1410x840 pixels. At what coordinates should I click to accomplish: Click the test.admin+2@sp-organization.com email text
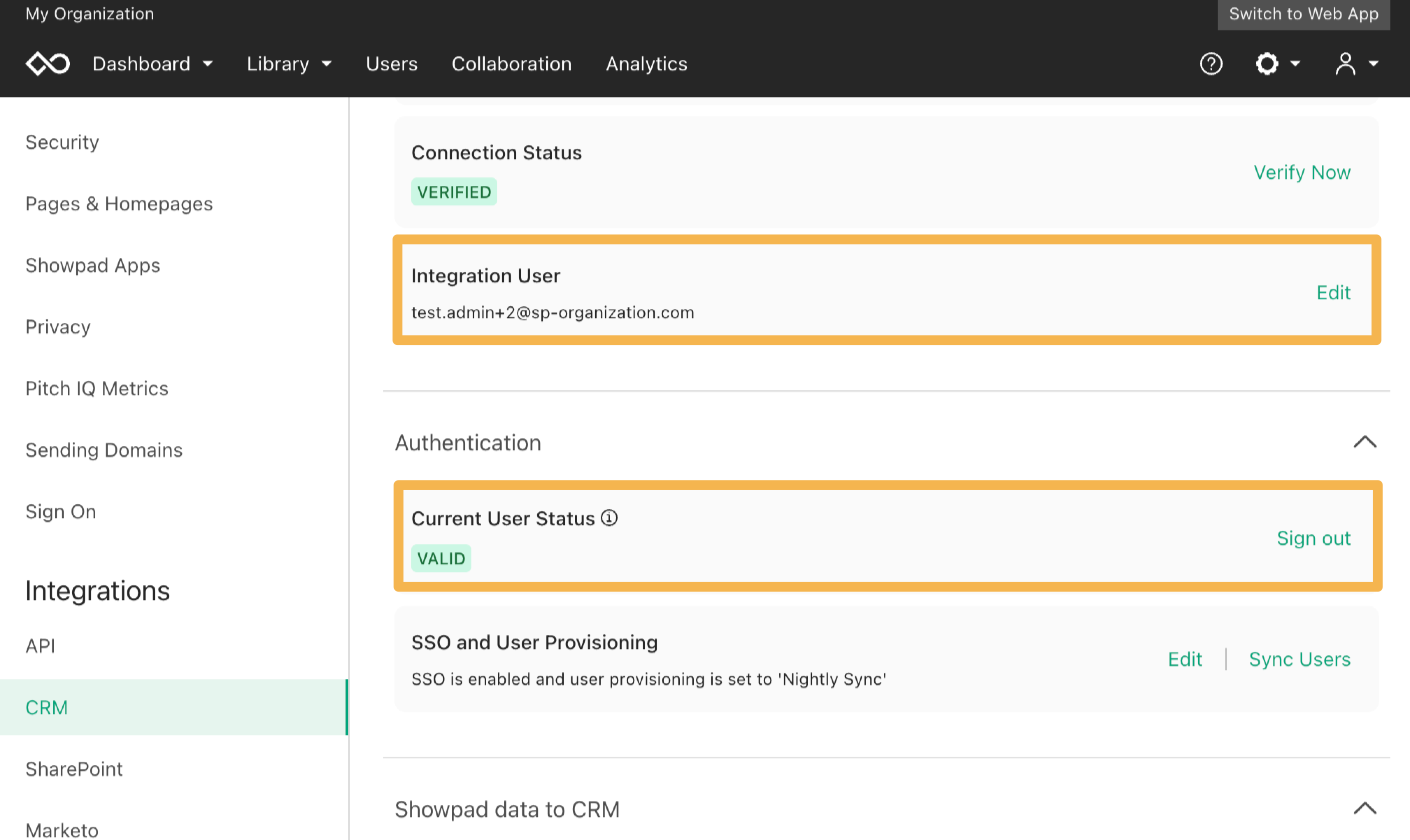coord(553,312)
